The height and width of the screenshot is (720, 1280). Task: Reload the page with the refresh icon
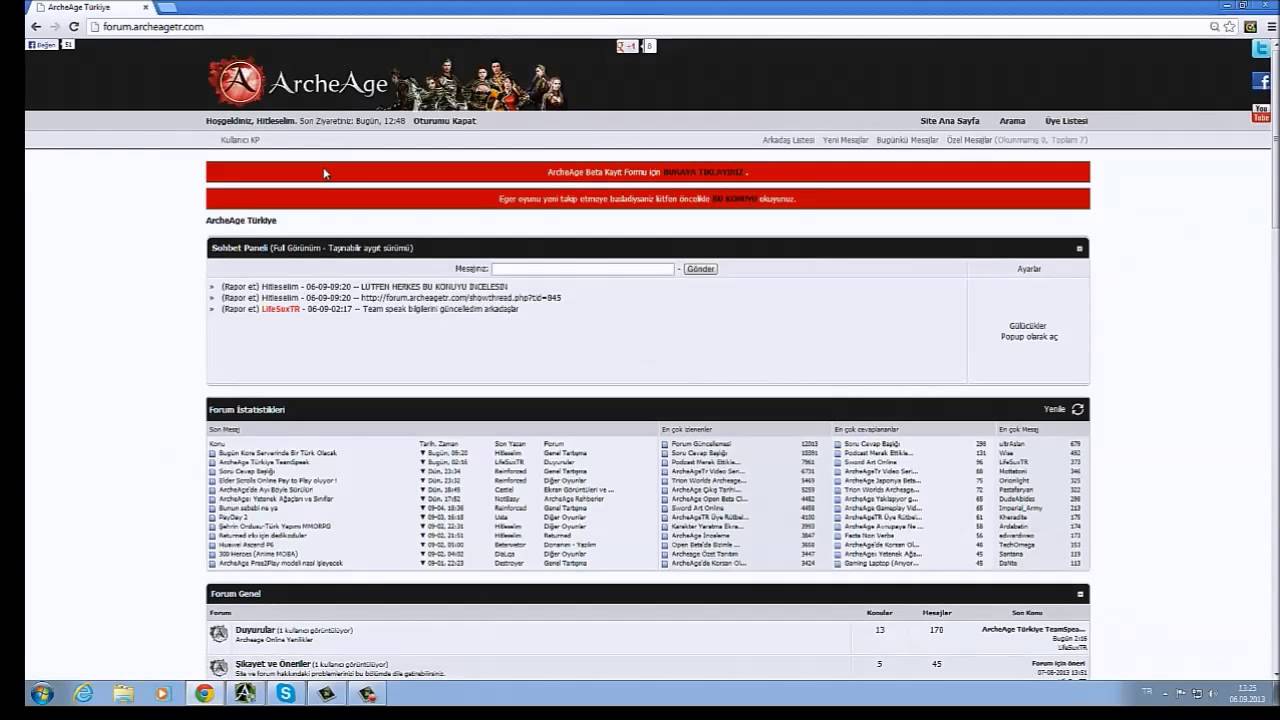pos(74,27)
